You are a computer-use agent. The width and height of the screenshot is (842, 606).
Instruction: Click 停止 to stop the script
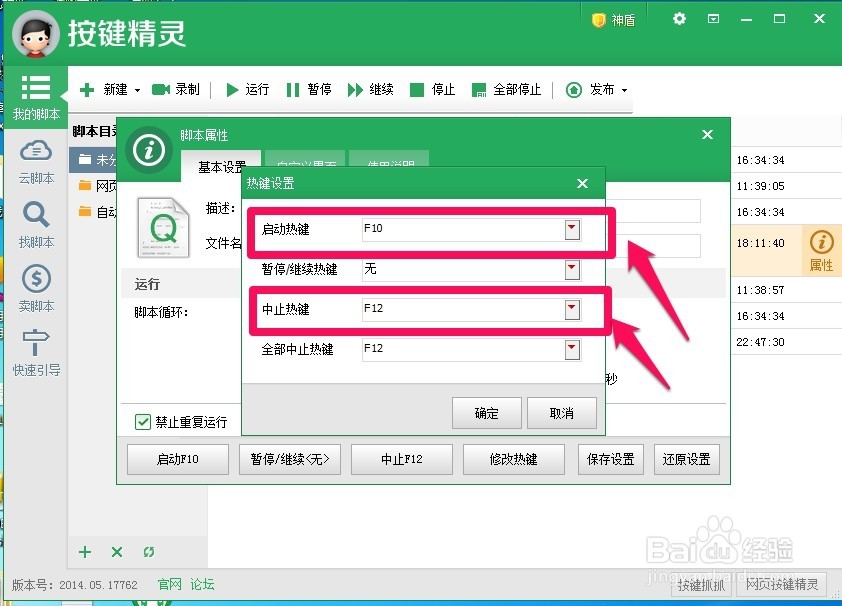pyautogui.click(x=432, y=89)
